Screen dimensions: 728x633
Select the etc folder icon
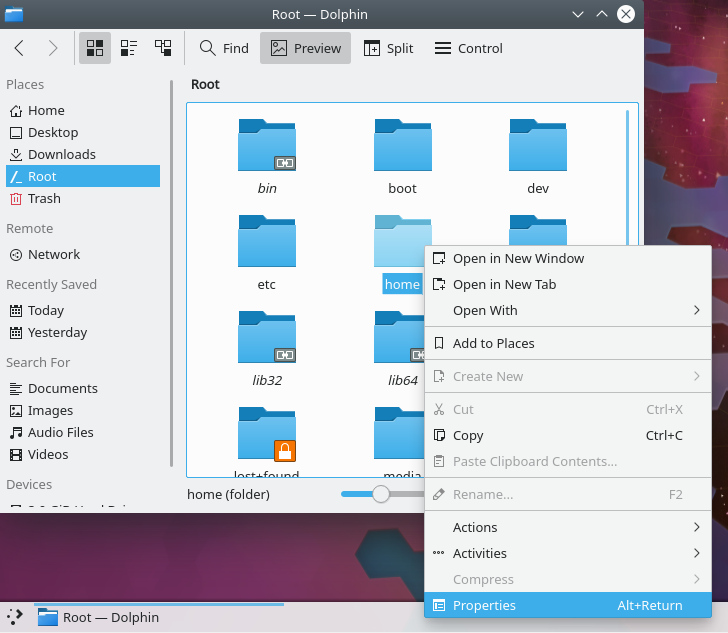(267, 241)
